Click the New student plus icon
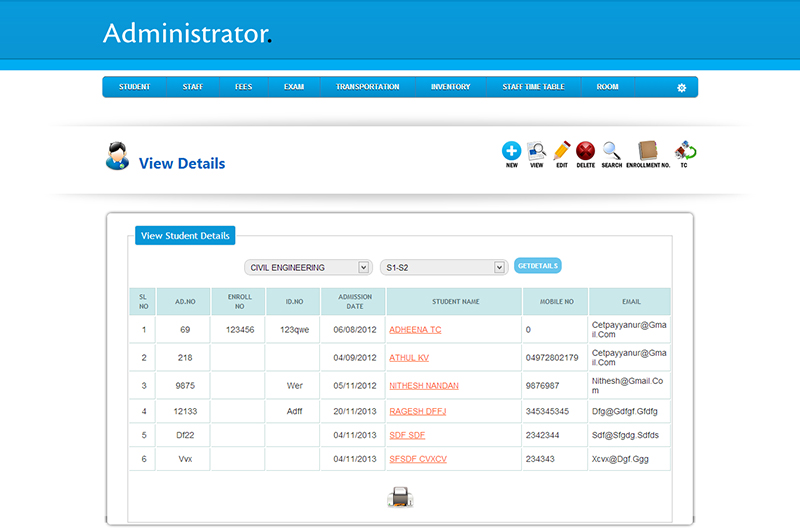 tap(511, 151)
